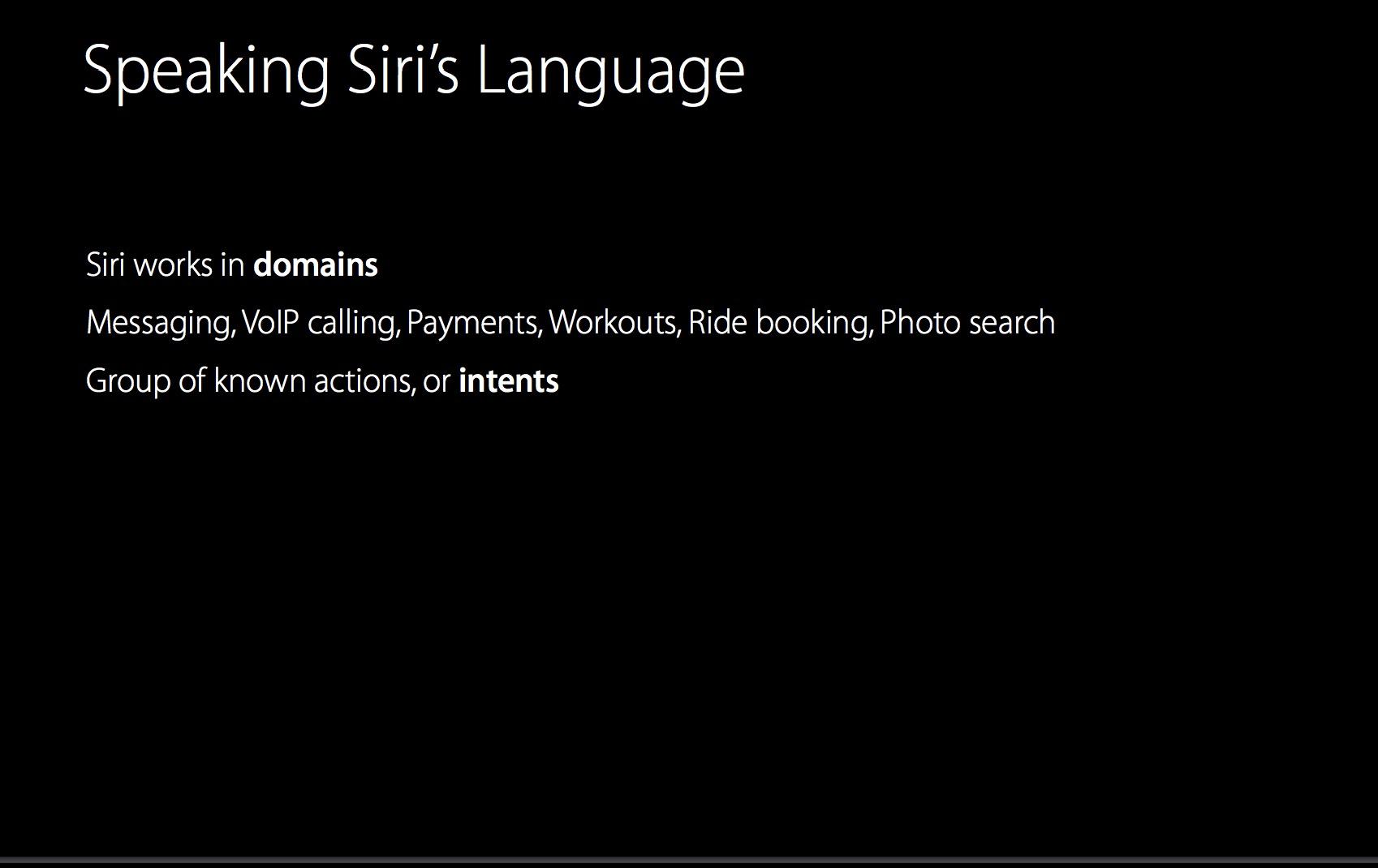Click "VoIP calling" in the domain list
The width and height of the screenshot is (1378, 868).
(x=321, y=323)
